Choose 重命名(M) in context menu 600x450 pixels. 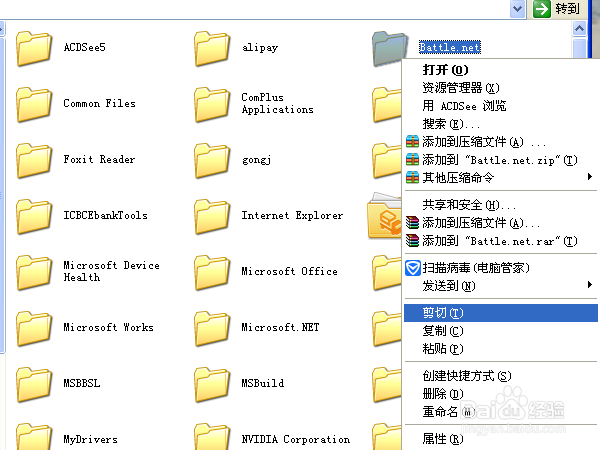(x=501, y=412)
